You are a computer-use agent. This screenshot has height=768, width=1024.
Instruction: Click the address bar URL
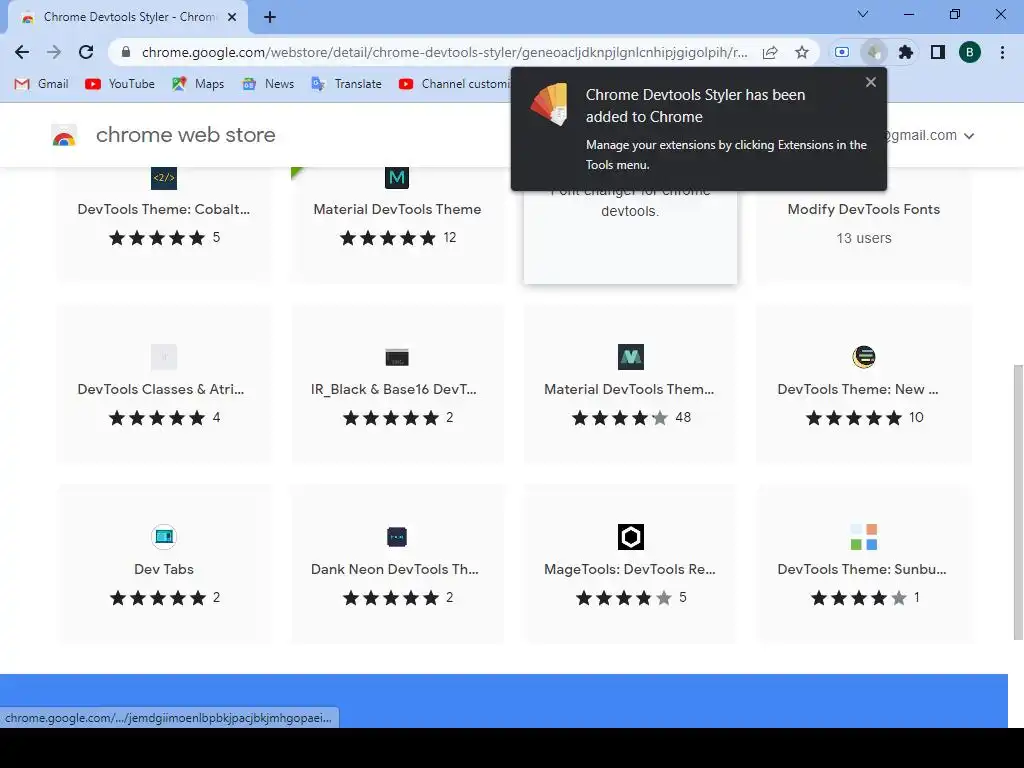[444, 52]
